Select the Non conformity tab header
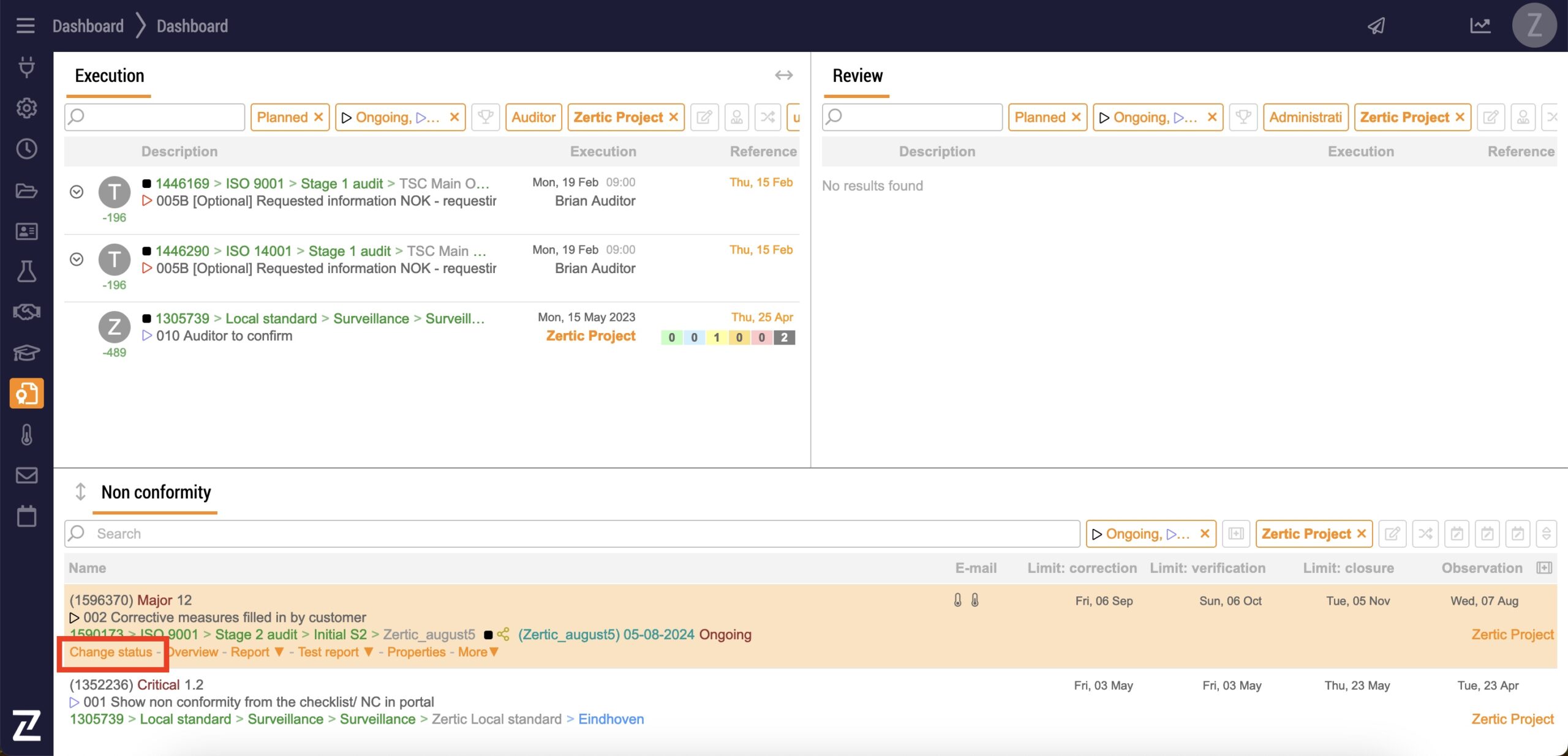The height and width of the screenshot is (756, 1568). (x=156, y=492)
